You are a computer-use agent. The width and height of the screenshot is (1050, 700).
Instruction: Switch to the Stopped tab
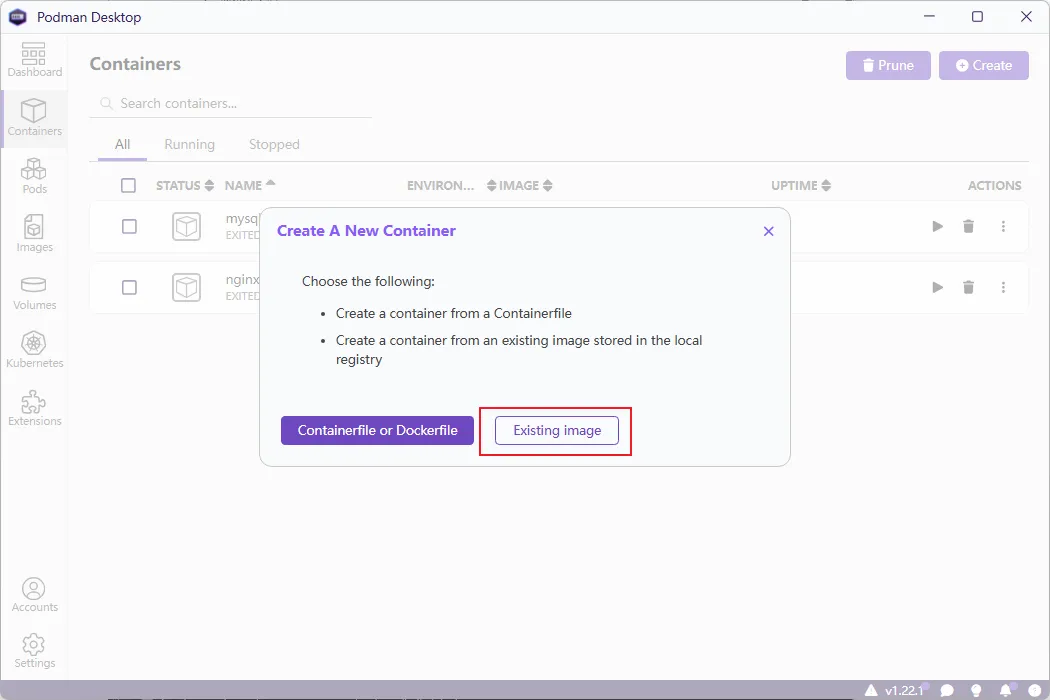coord(274,144)
